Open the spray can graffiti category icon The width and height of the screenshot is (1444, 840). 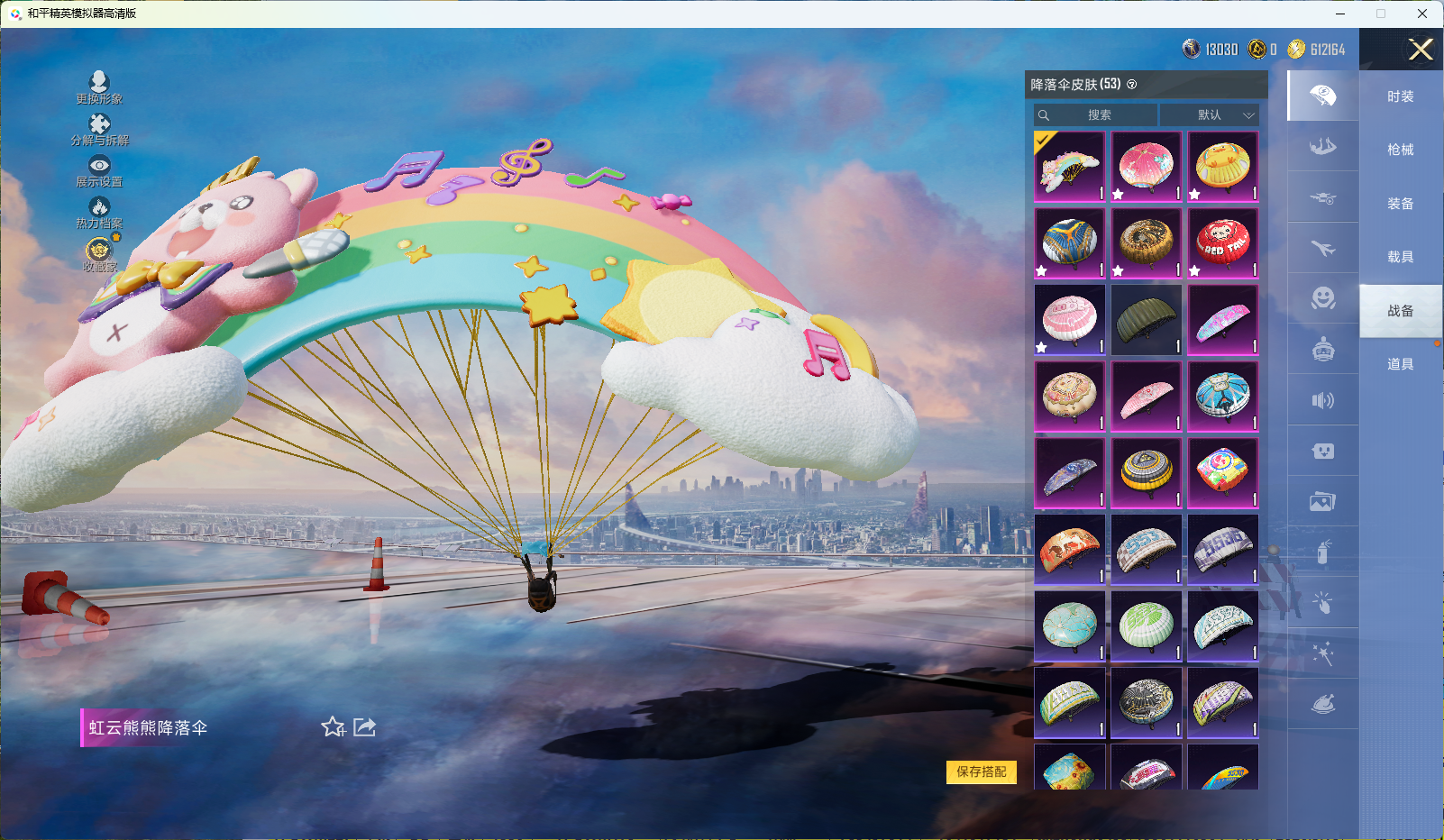[1322, 552]
